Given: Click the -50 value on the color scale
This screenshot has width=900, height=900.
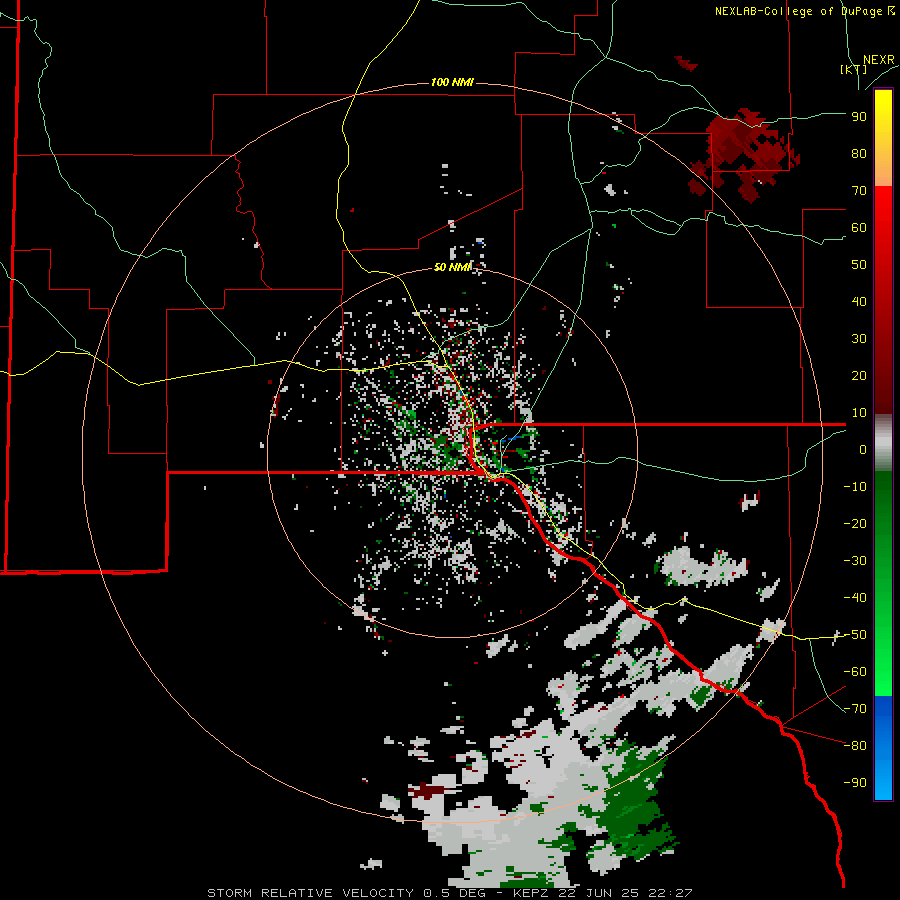Looking at the screenshot, I should [x=855, y=635].
